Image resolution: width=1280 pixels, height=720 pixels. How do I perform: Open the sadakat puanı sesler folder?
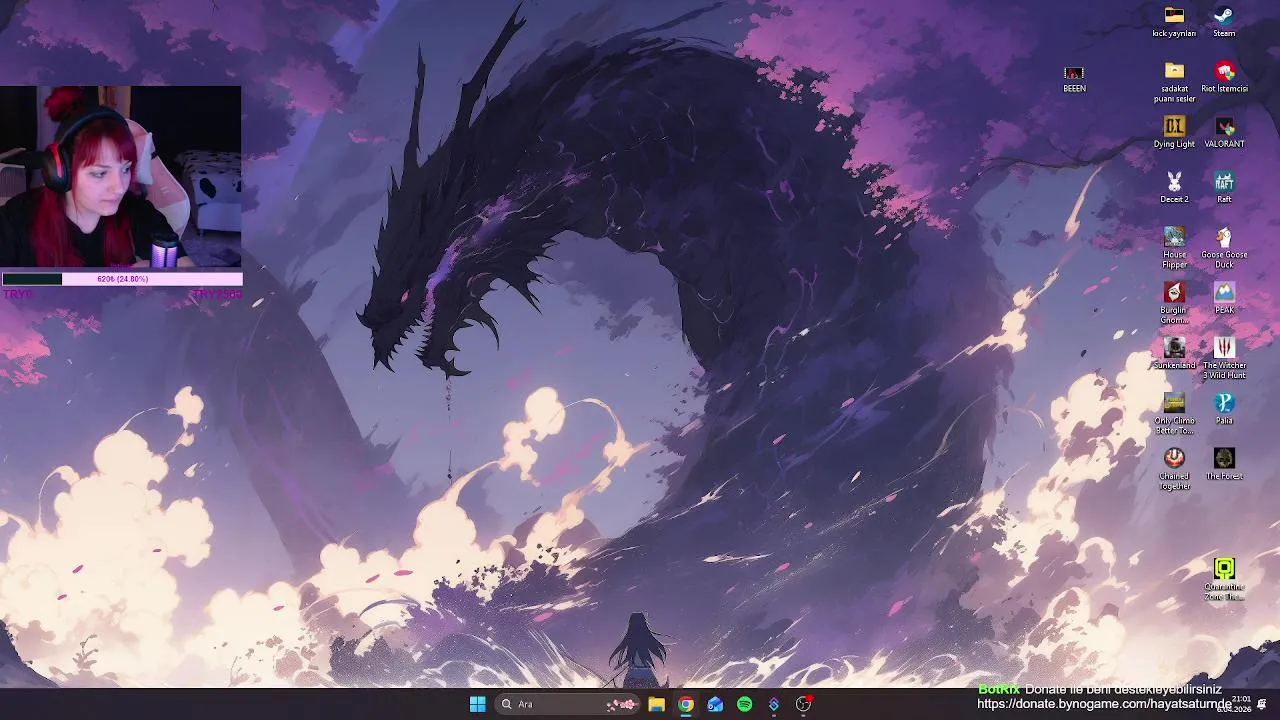1174,81
